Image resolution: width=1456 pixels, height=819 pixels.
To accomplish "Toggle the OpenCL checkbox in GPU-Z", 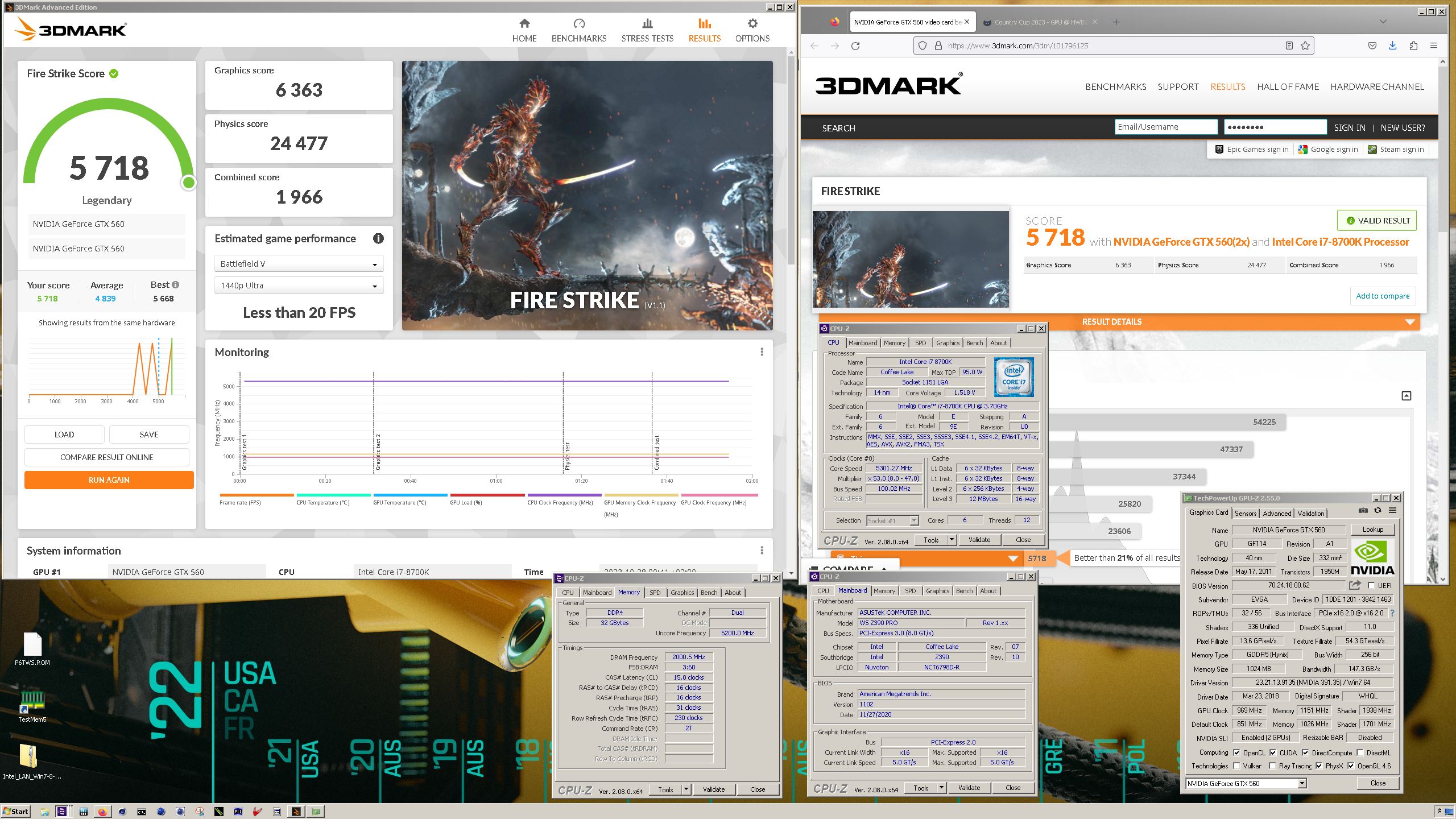I will point(1236,752).
